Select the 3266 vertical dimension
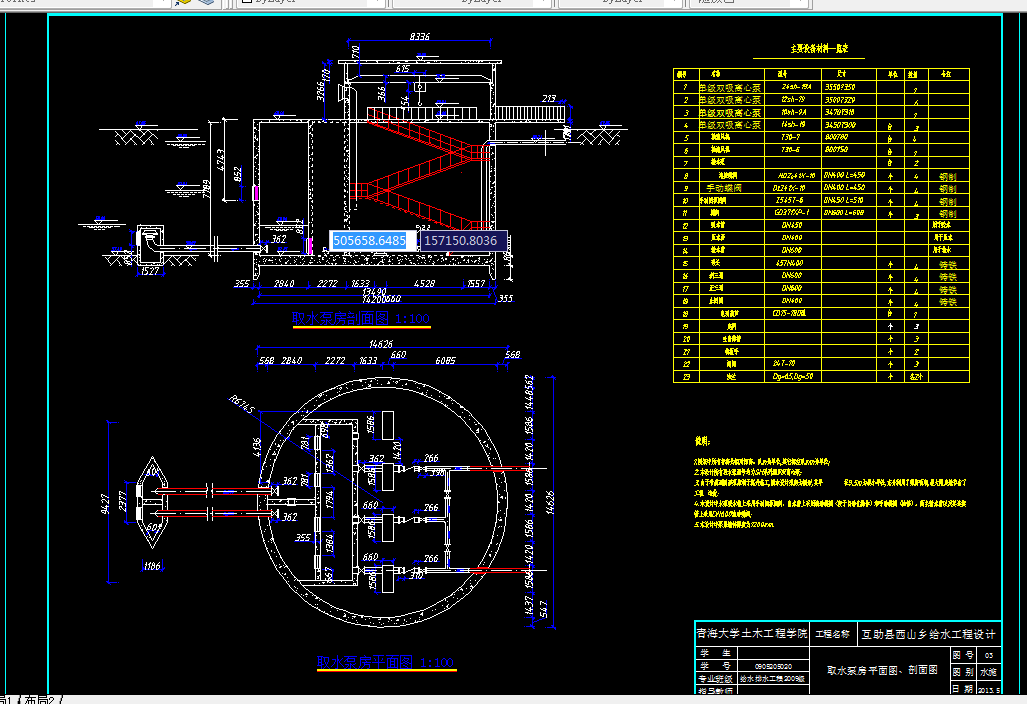This screenshot has height=704, width=1027. 320,90
